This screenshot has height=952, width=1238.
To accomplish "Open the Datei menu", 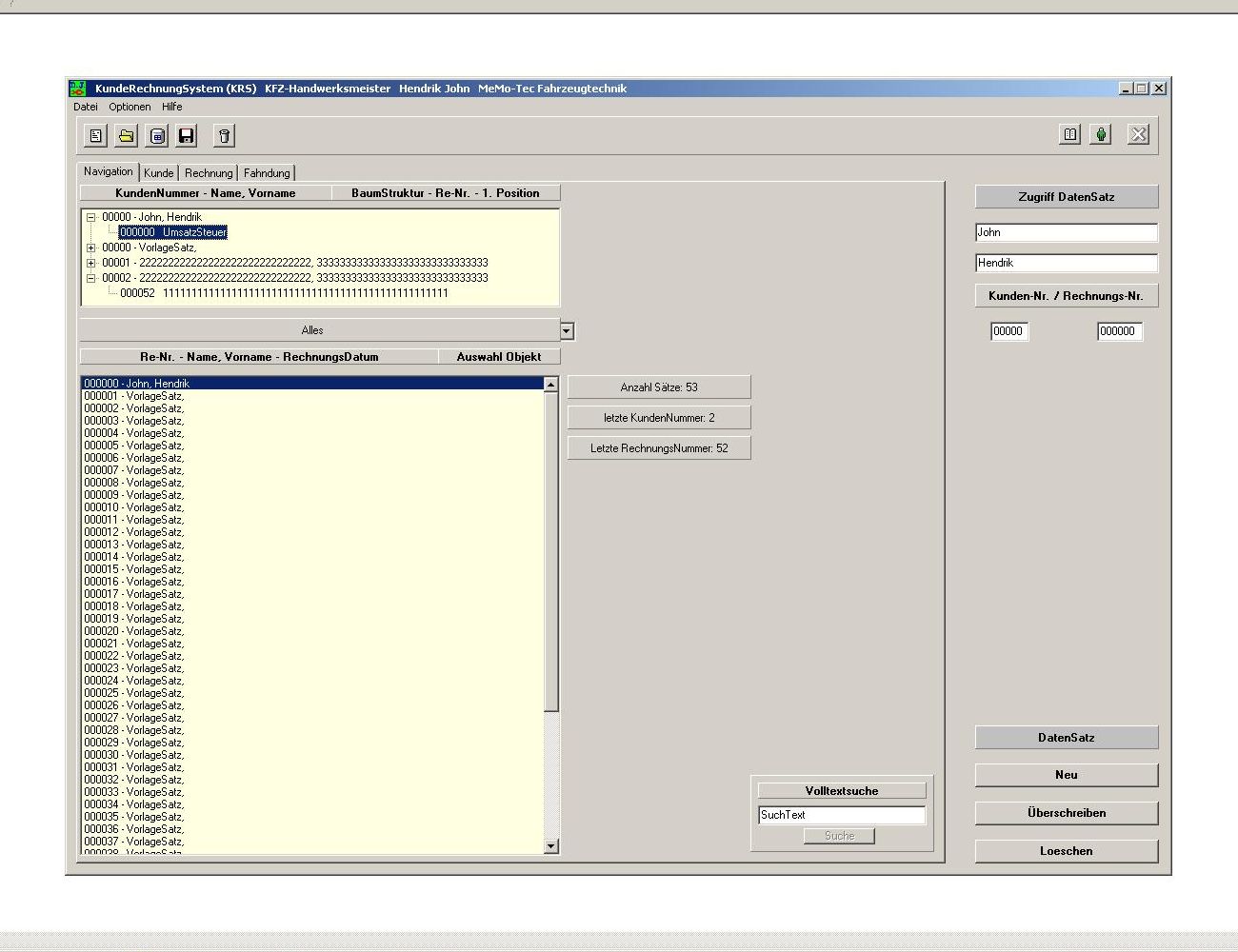I will (86, 107).
